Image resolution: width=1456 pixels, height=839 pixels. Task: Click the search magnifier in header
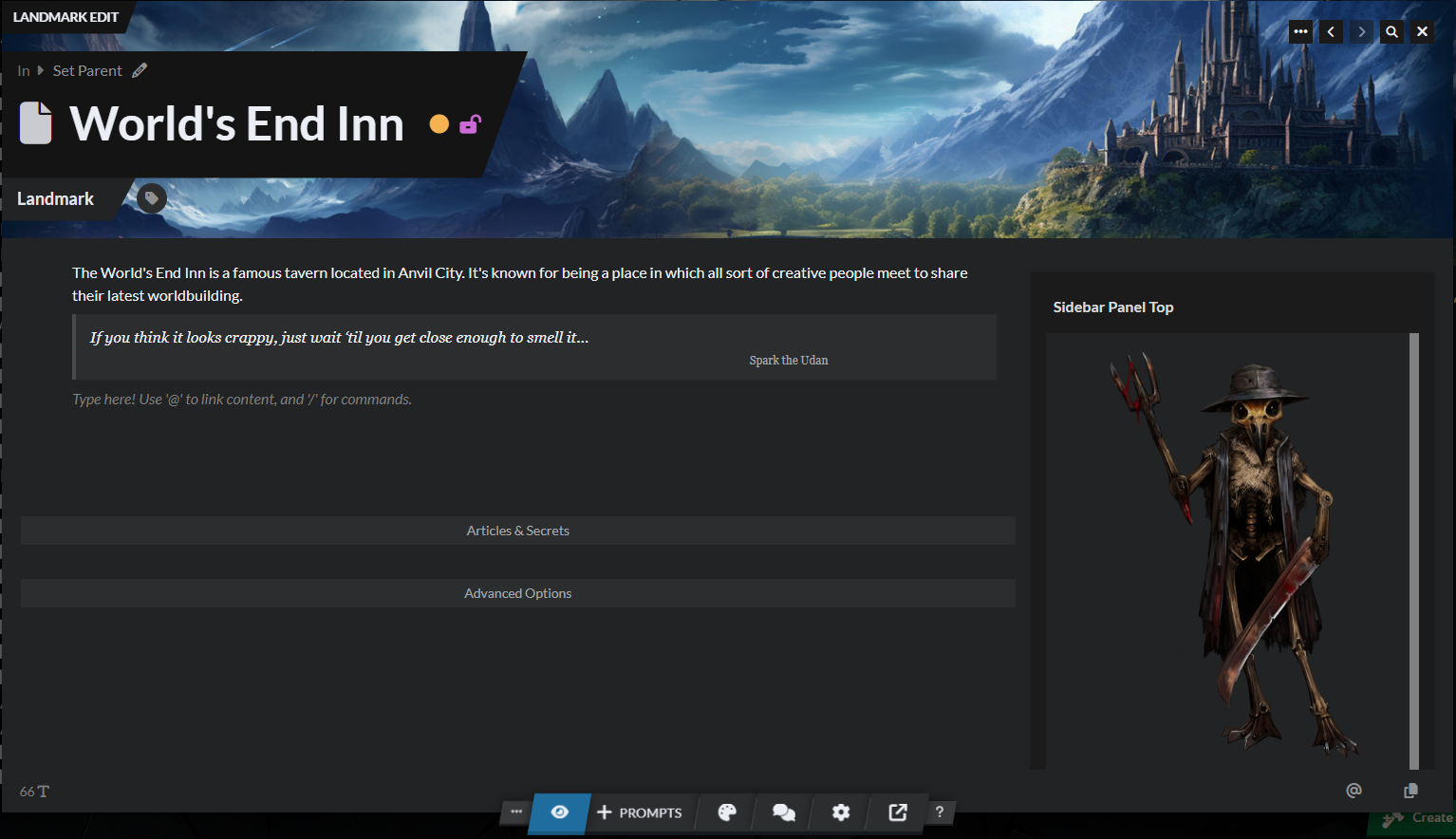pos(1391,31)
